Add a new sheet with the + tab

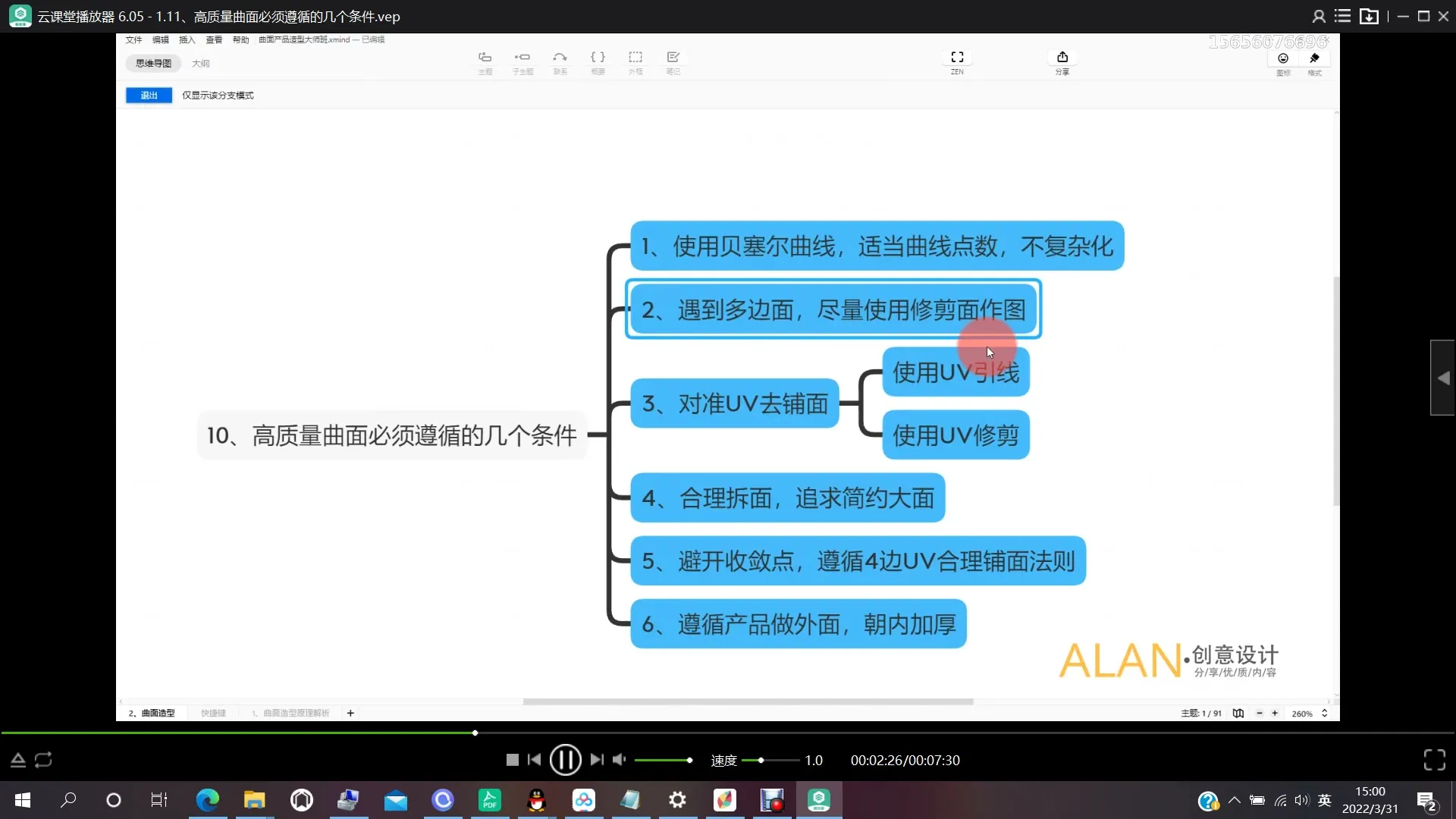click(x=350, y=713)
